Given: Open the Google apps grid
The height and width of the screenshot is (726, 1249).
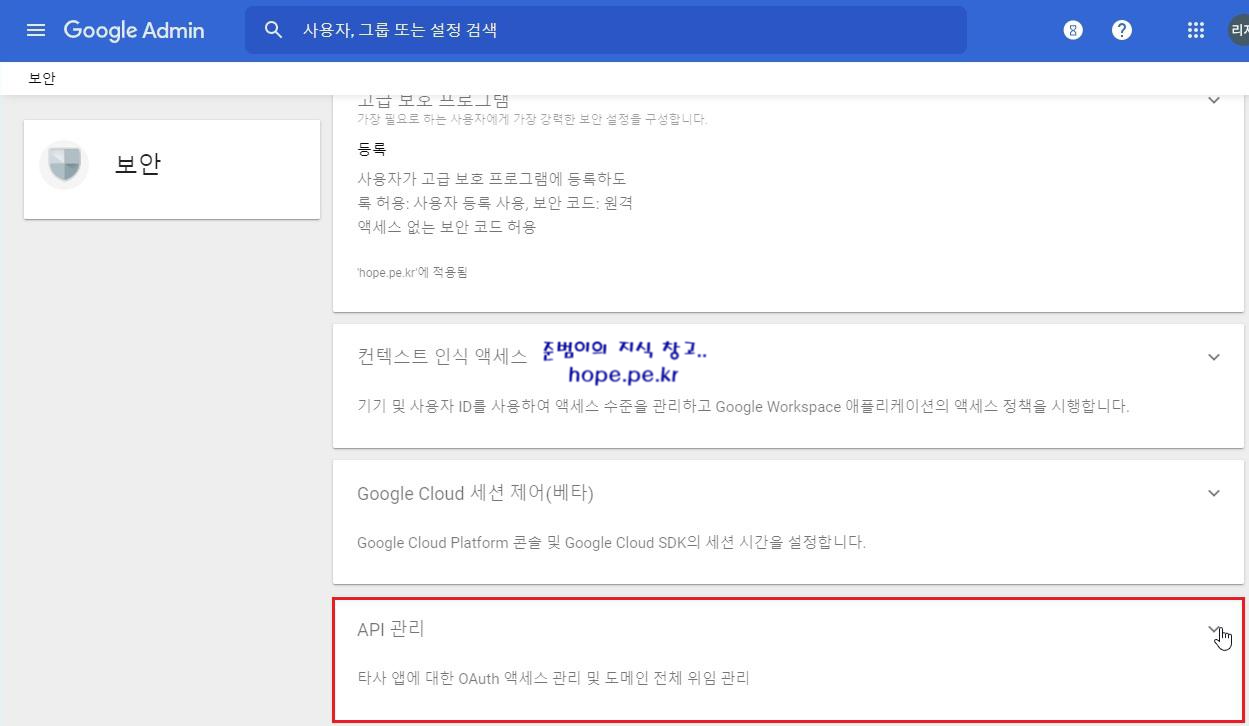Looking at the screenshot, I should click(1195, 30).
